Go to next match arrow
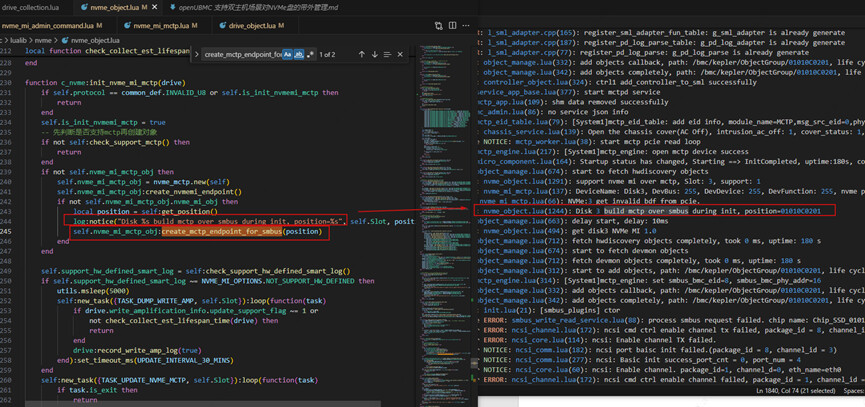 tap(374, 55)
